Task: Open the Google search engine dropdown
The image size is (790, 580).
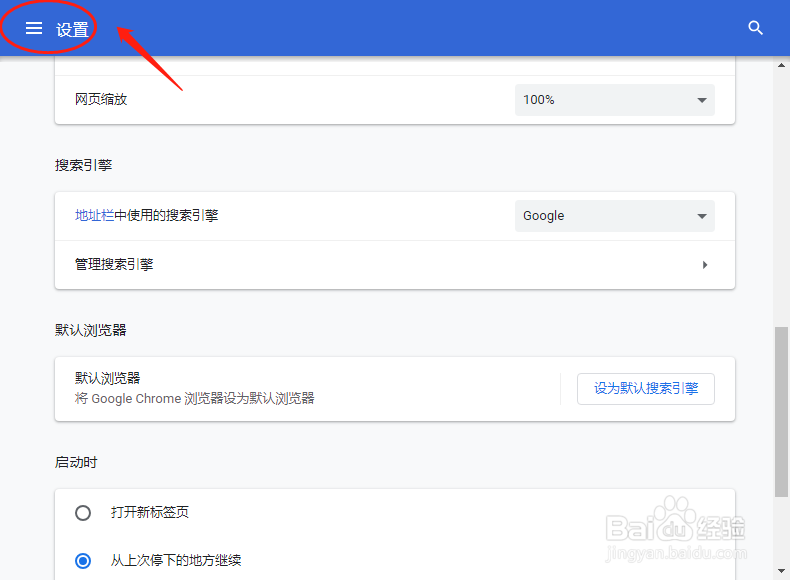Action: (615, 216)
